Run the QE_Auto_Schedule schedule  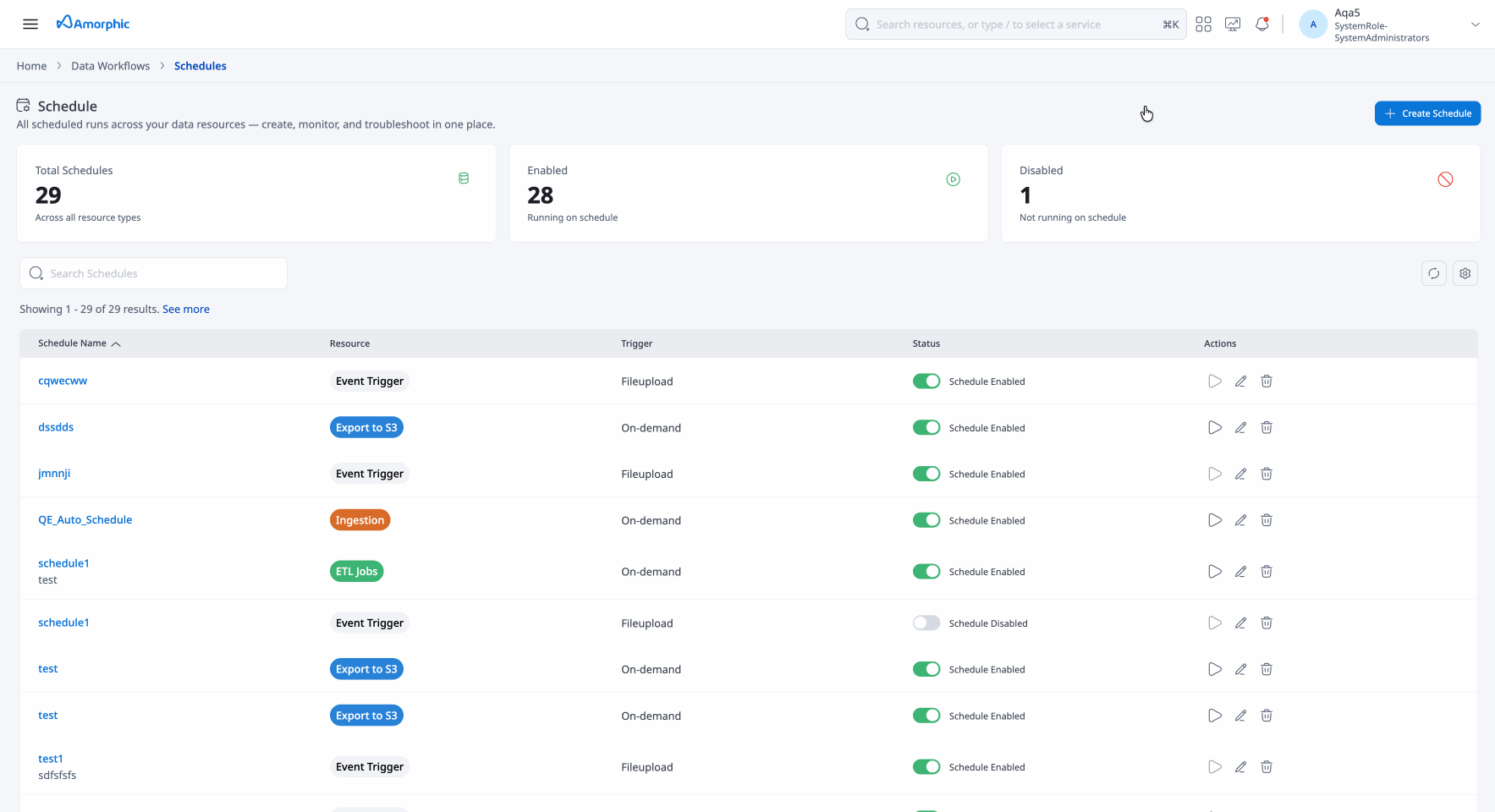[1215, 521]
